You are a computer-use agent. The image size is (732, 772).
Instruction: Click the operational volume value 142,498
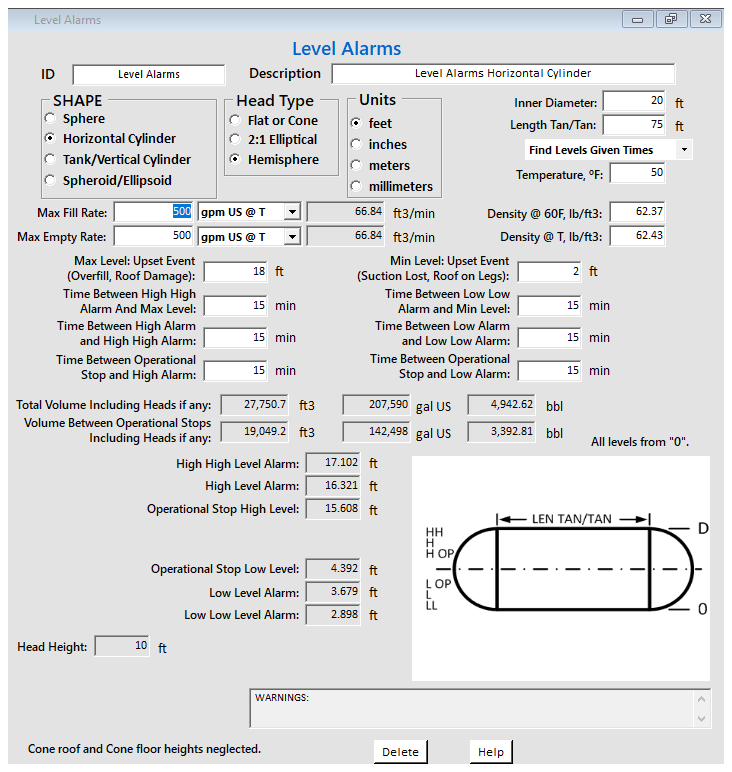(x=377, y=432)
